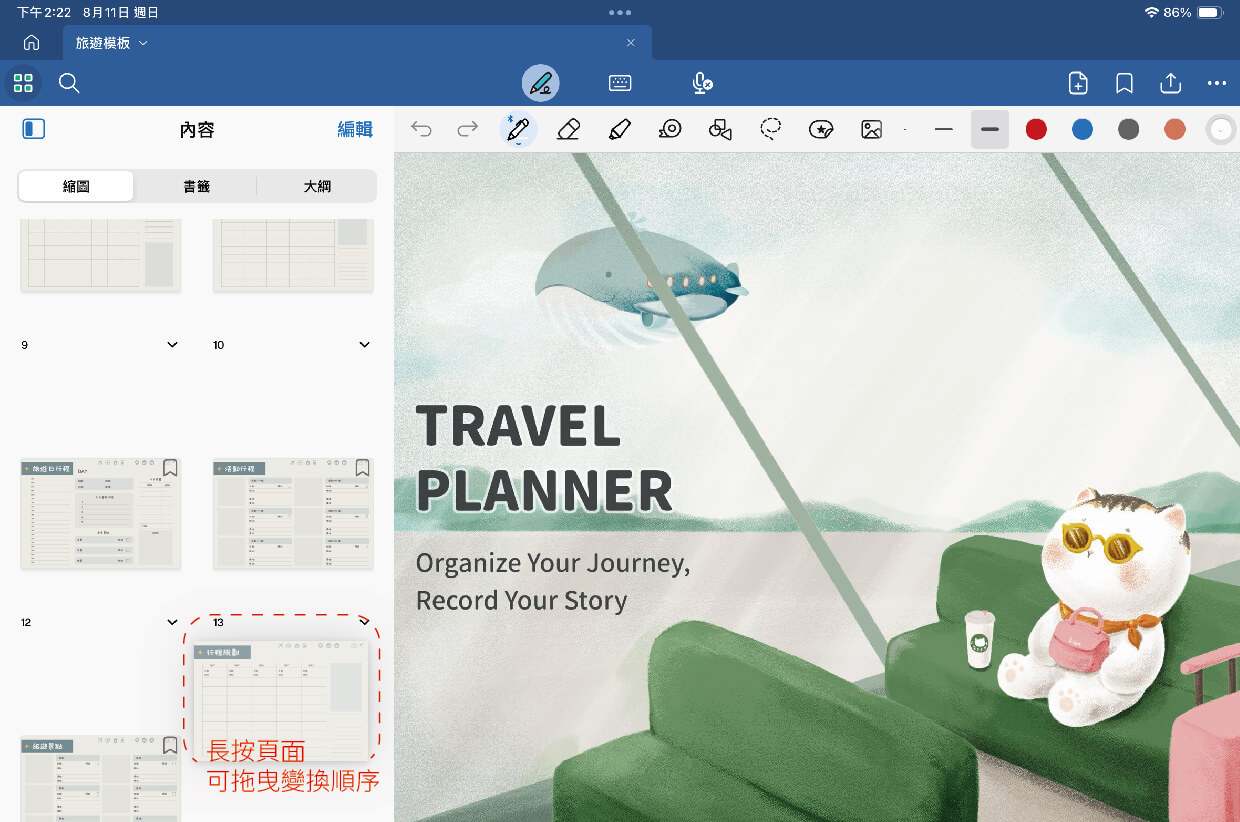Pick the orange pen color

(x=1175, y=129)
